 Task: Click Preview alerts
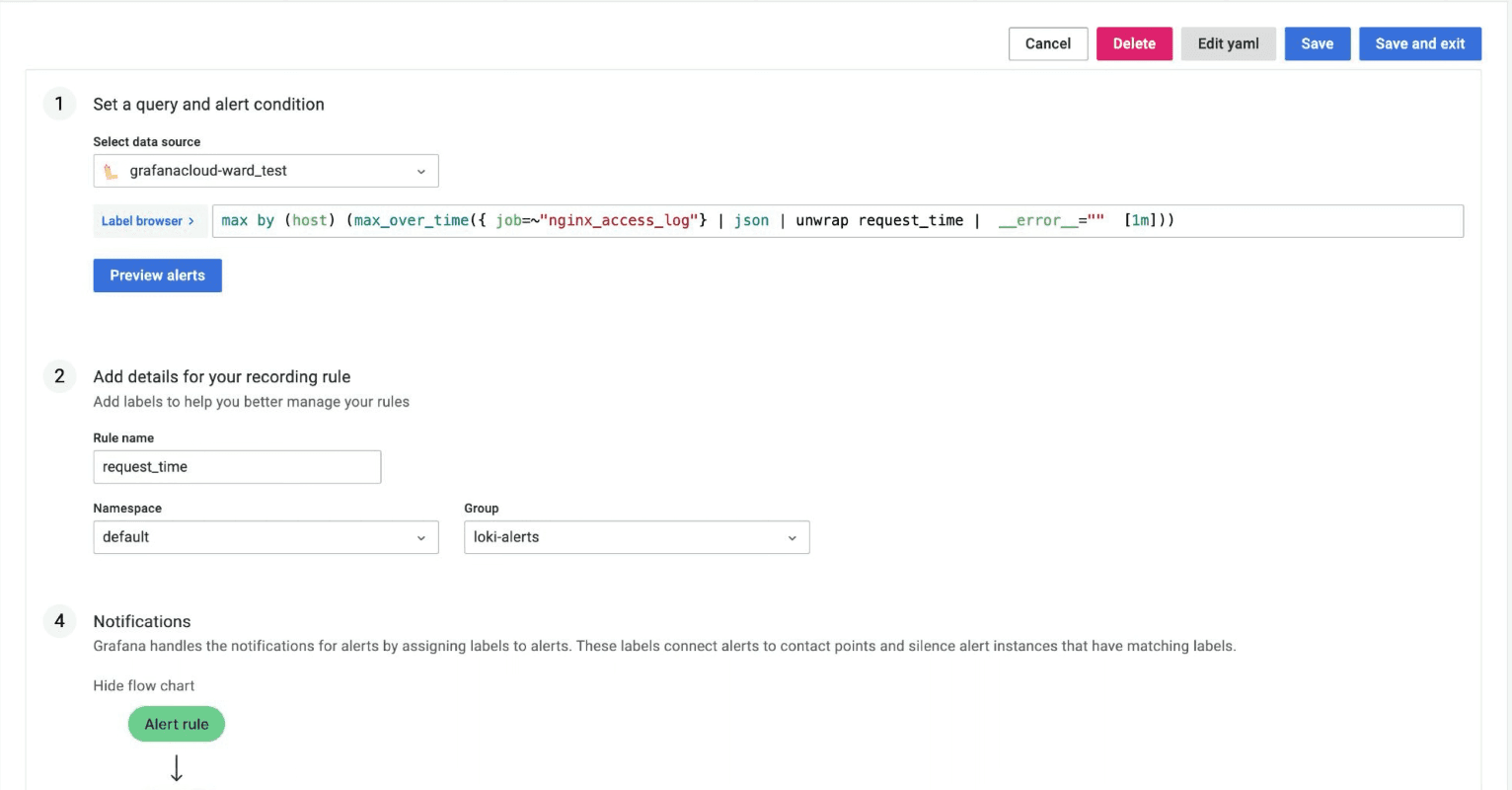point(157,276)
